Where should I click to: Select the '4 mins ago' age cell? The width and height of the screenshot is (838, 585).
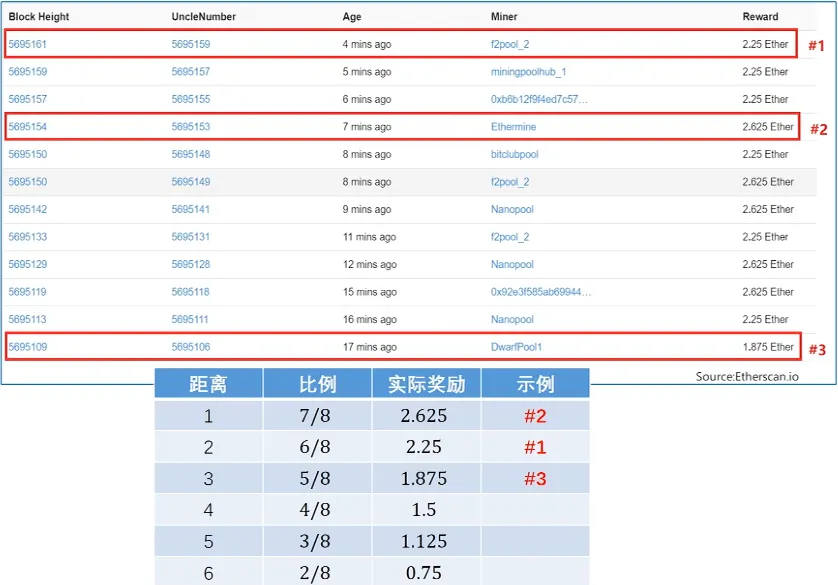click(367, 44)
